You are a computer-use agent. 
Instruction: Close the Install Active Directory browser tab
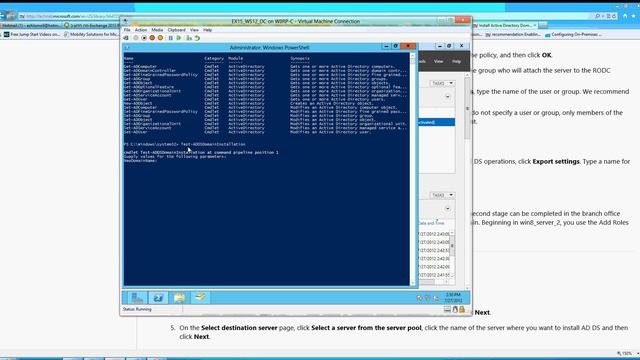pyautogui.click(x=535, y=25)
